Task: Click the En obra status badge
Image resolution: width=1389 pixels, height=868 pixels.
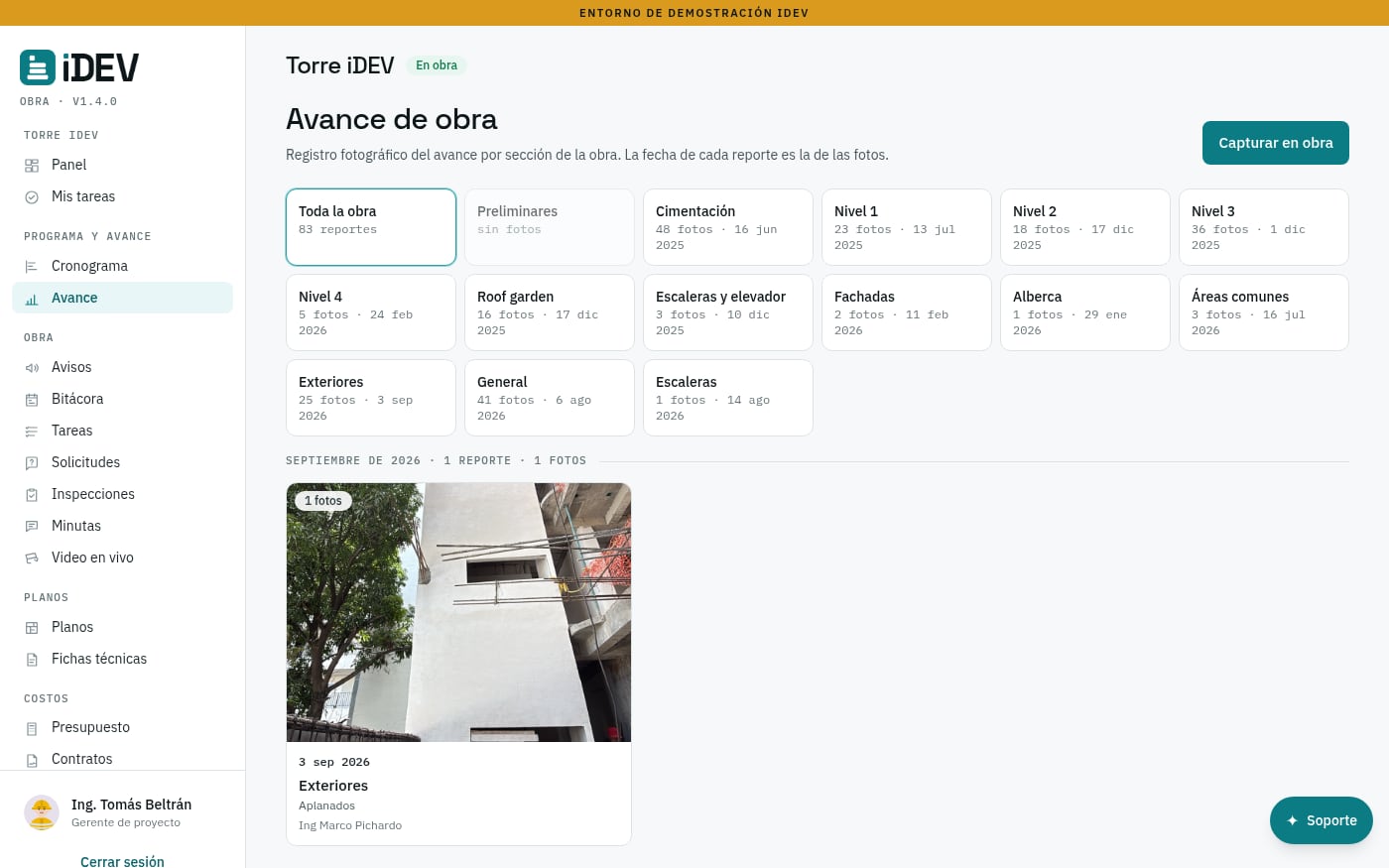Action: (437, 65)
